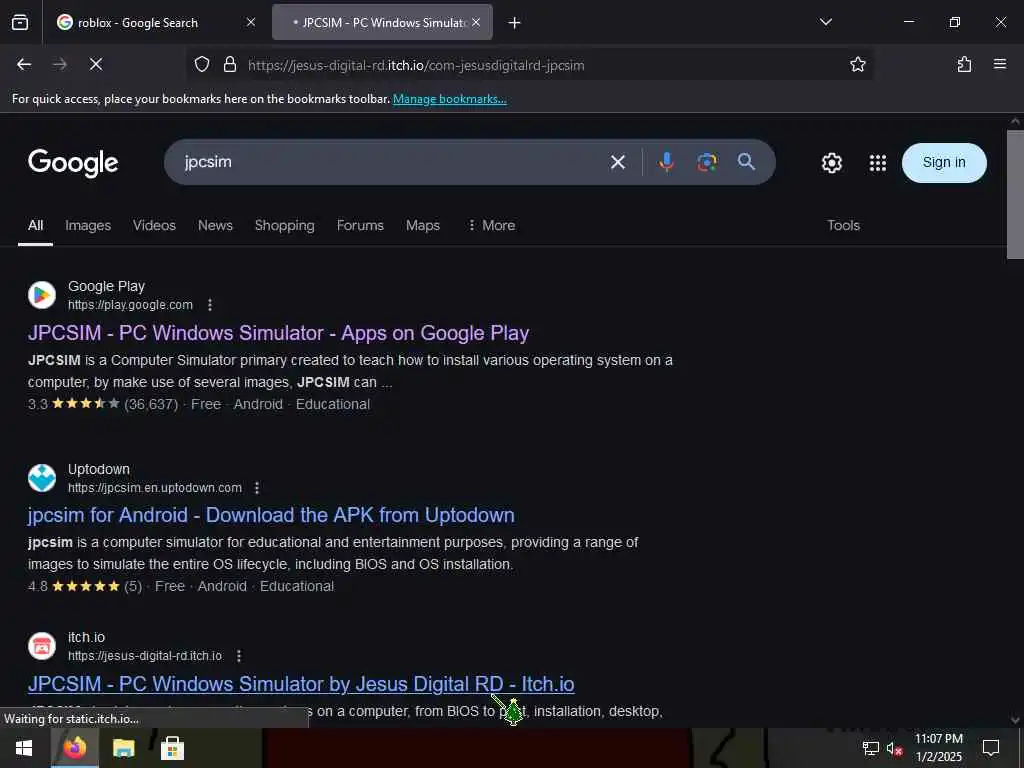Click the Google Play favicon
The height and width of the screenshot is (768, 1024).
(42, 295)
